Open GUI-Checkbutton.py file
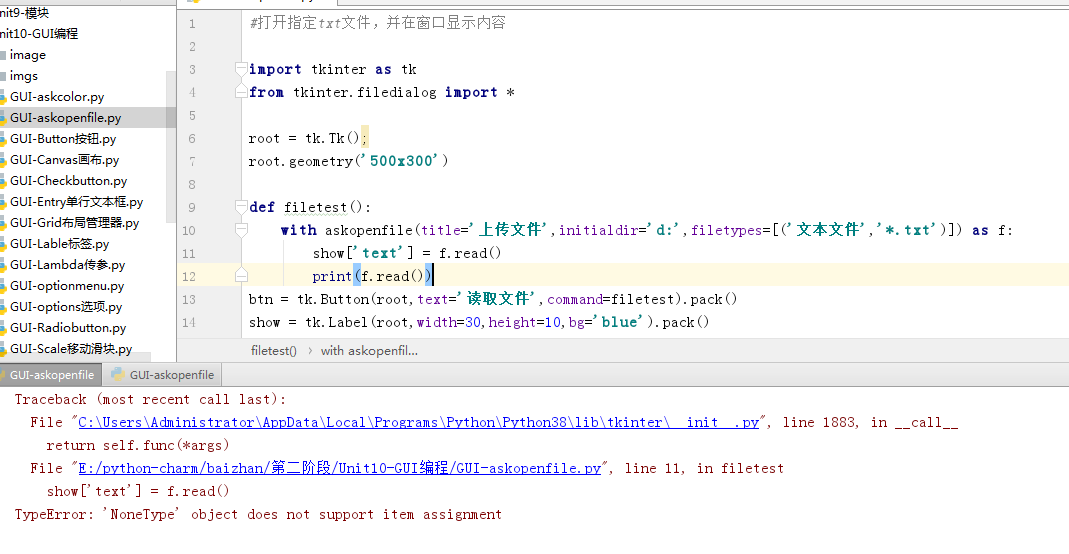 point(68,181)
